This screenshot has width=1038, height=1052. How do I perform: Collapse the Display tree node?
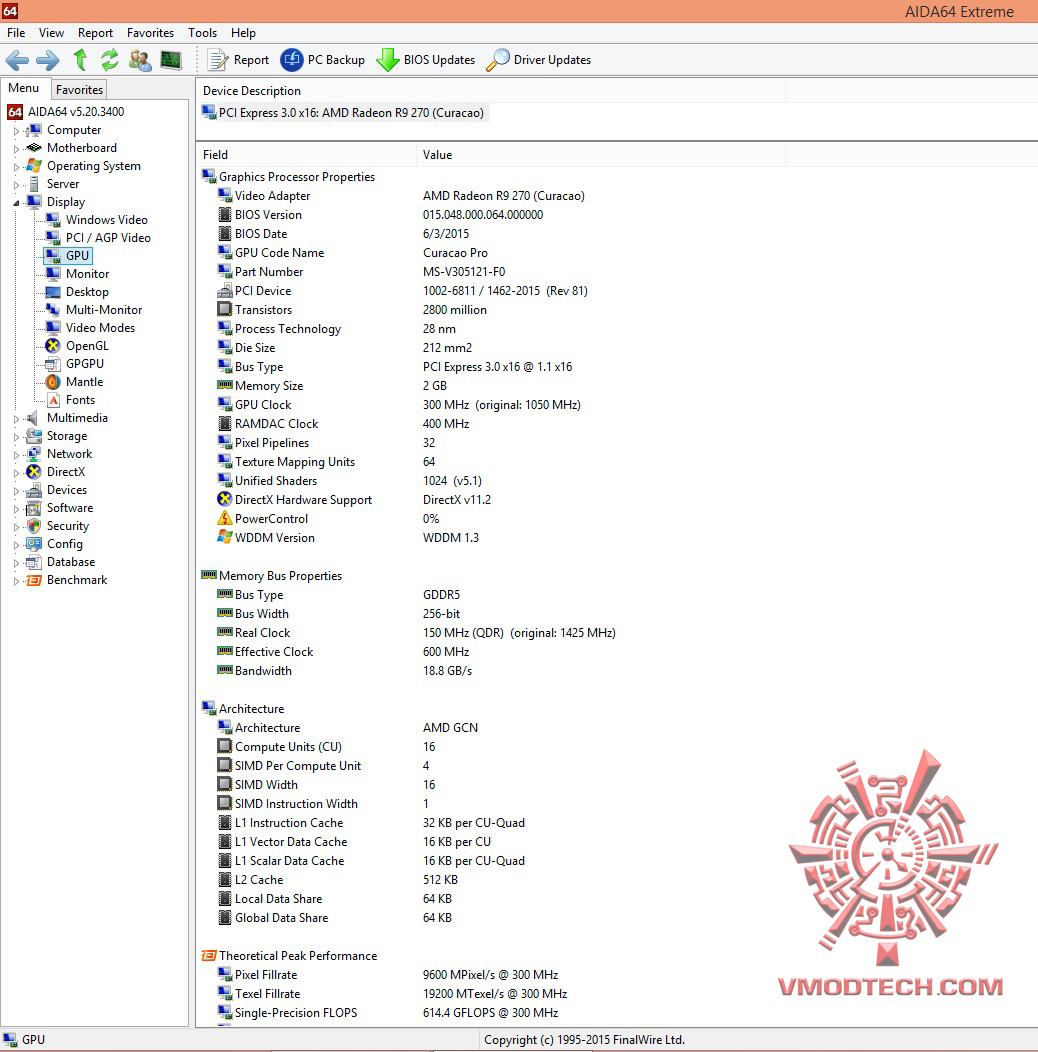16,203
